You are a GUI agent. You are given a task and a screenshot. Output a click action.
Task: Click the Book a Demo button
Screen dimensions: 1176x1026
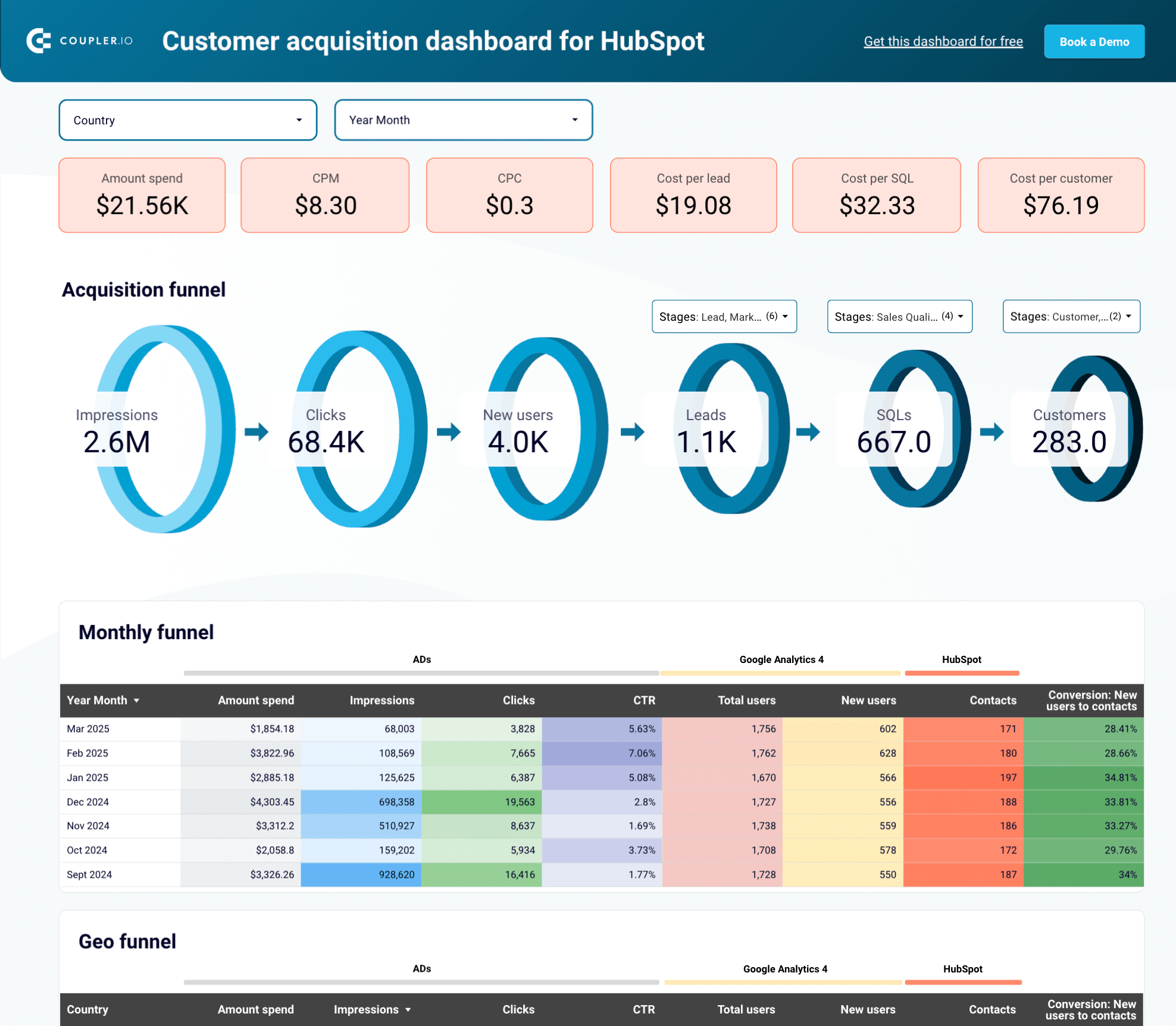point(1094,41)
